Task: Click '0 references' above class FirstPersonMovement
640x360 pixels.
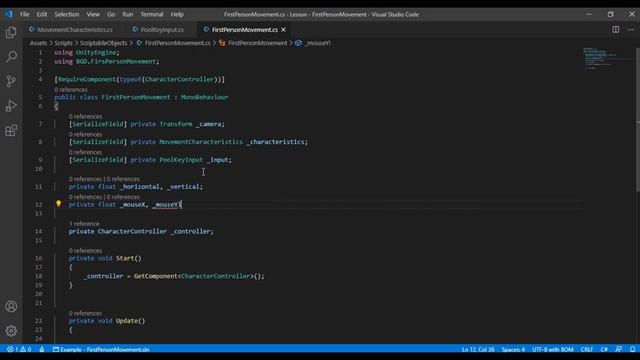Action: click(71, 89)
